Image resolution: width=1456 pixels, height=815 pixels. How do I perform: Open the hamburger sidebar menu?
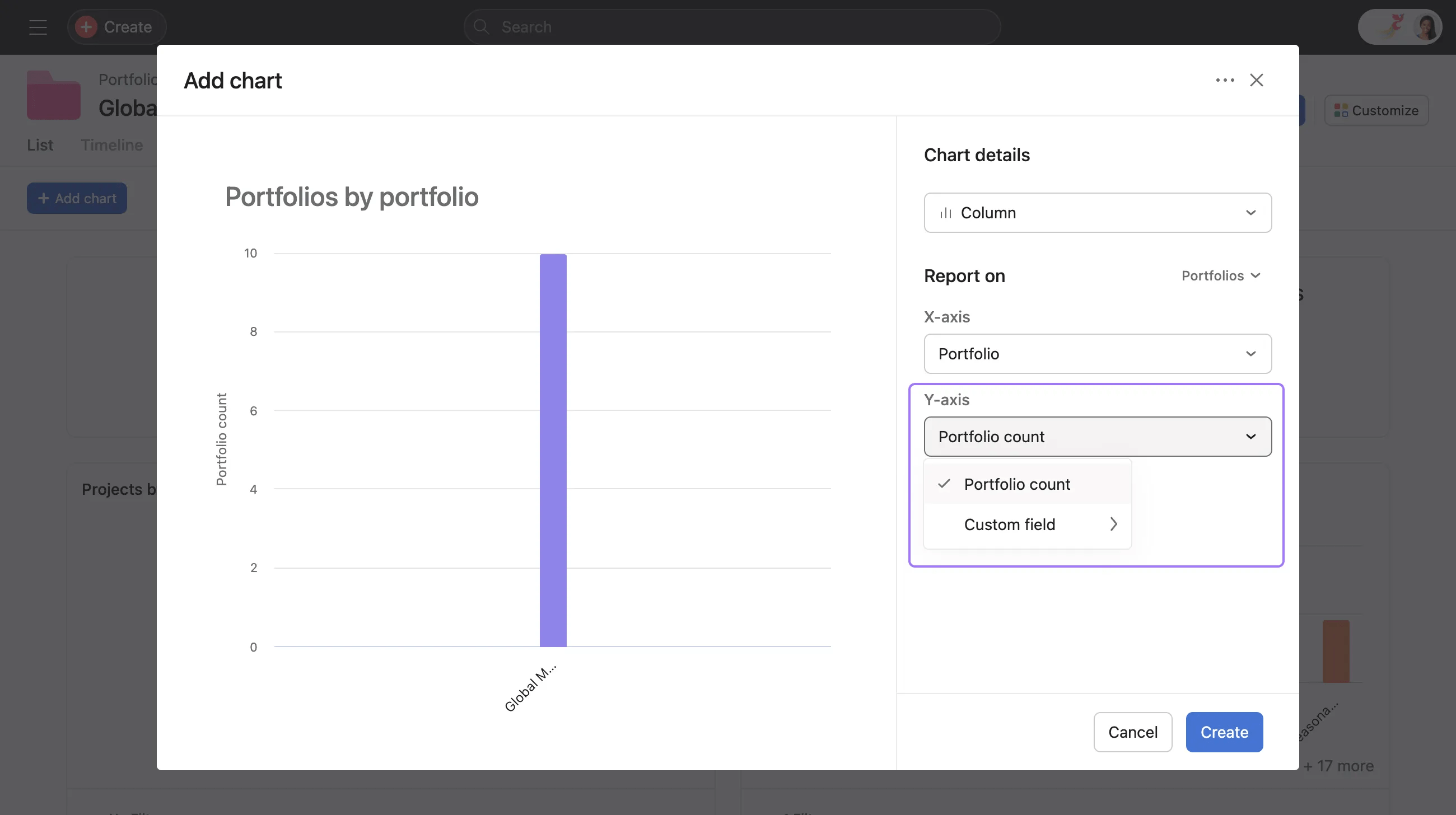pyautogui.click(x=38, y=27)
